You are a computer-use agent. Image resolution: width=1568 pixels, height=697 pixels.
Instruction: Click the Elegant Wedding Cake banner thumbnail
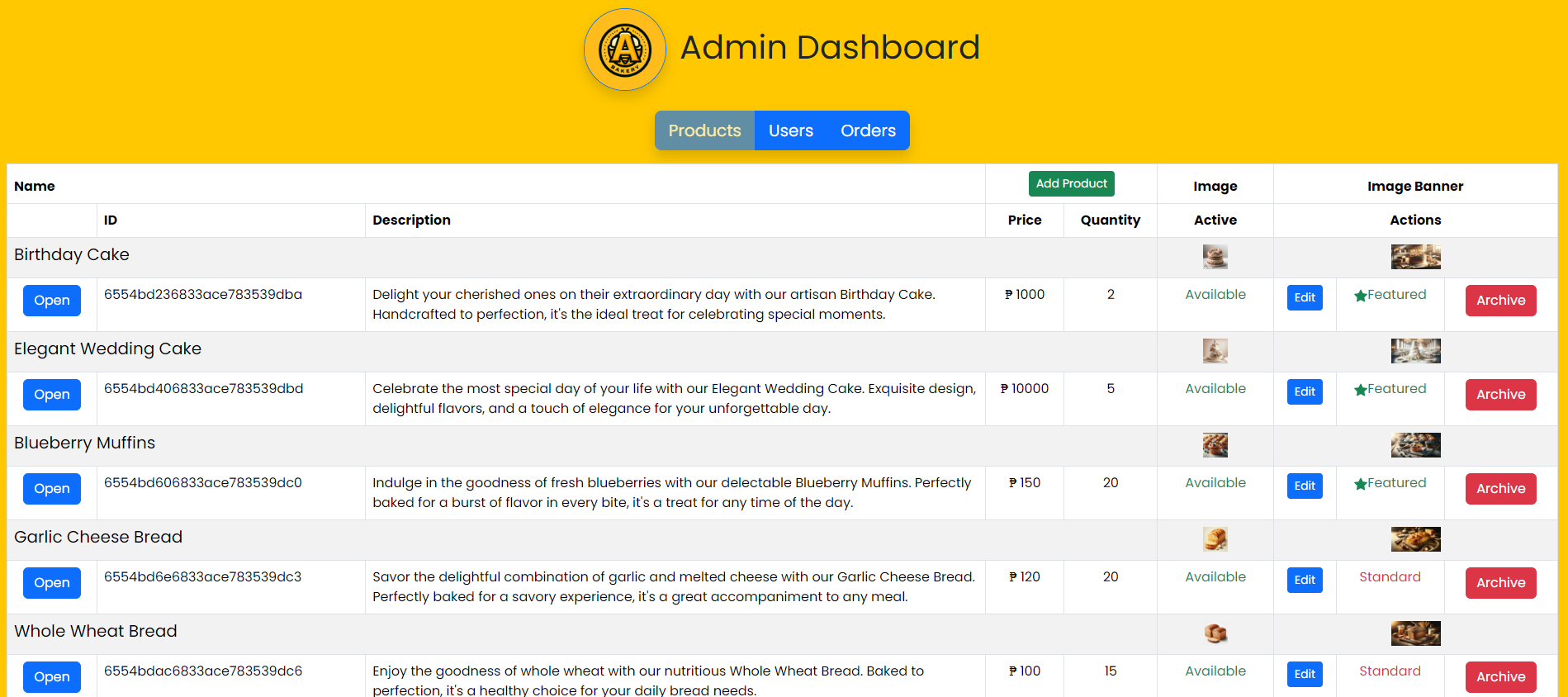pyautogui.click(x=1415, y=351)
